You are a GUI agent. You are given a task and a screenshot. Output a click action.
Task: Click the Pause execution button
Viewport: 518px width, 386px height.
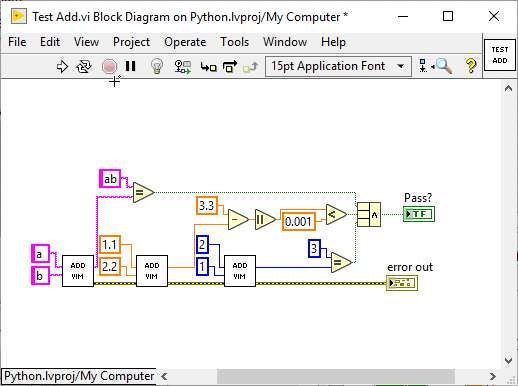pos(131,66)
